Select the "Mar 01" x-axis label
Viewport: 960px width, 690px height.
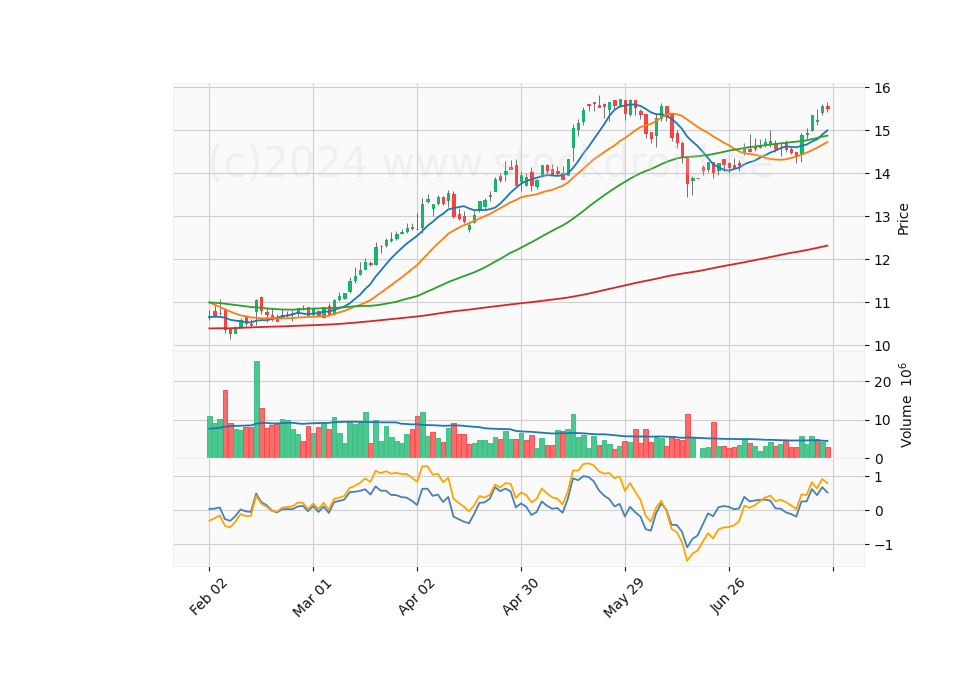[x=312, y=597]
